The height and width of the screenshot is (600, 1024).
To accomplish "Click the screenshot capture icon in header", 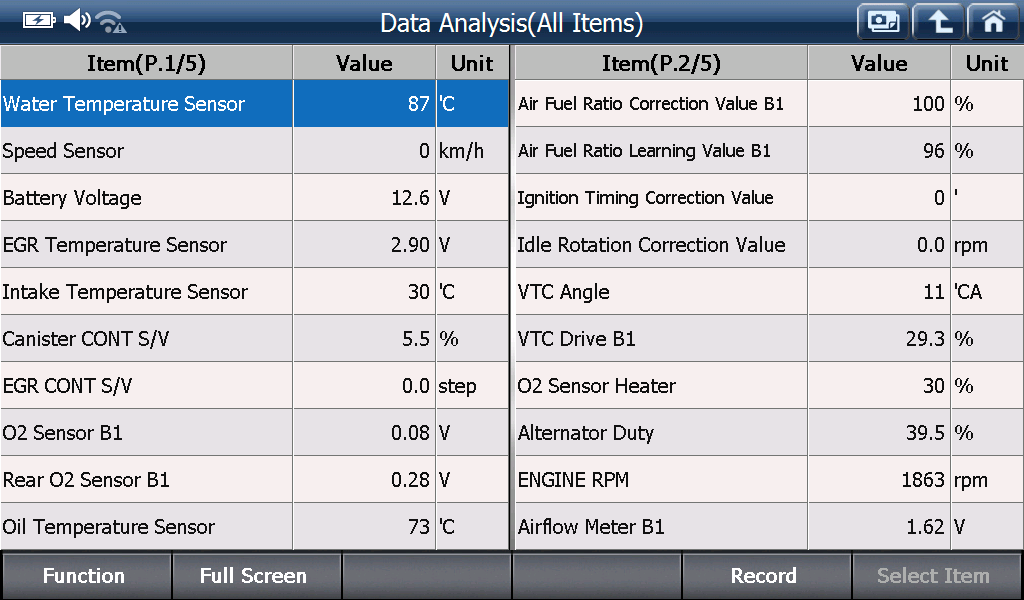I will 883,22.
